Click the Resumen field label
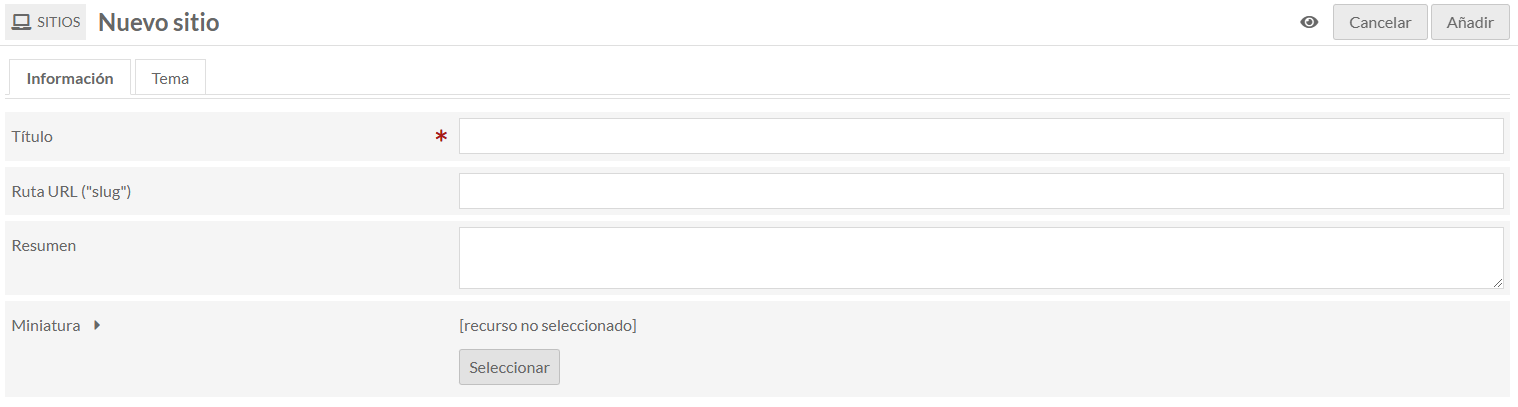This screenshot has width=1518, height=407. click(44, 245)
